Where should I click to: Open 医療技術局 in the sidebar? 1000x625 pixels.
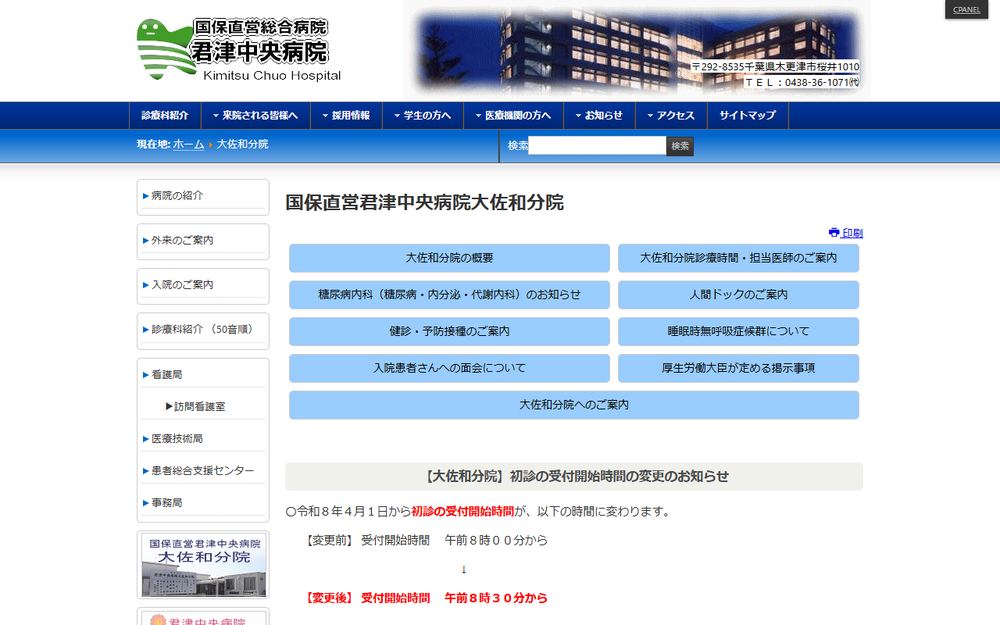(203, 439)
